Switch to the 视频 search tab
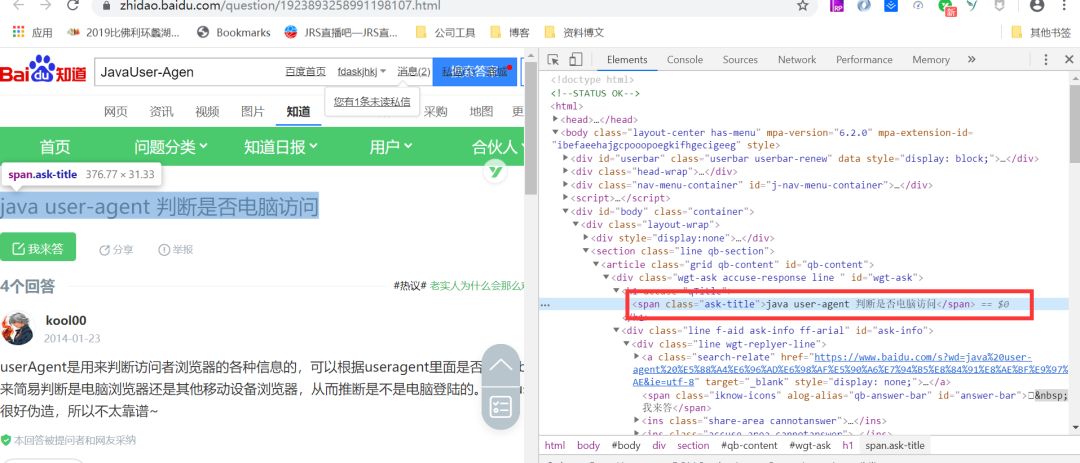Screen dimensions: 1080x463 [x=207, y=112]
